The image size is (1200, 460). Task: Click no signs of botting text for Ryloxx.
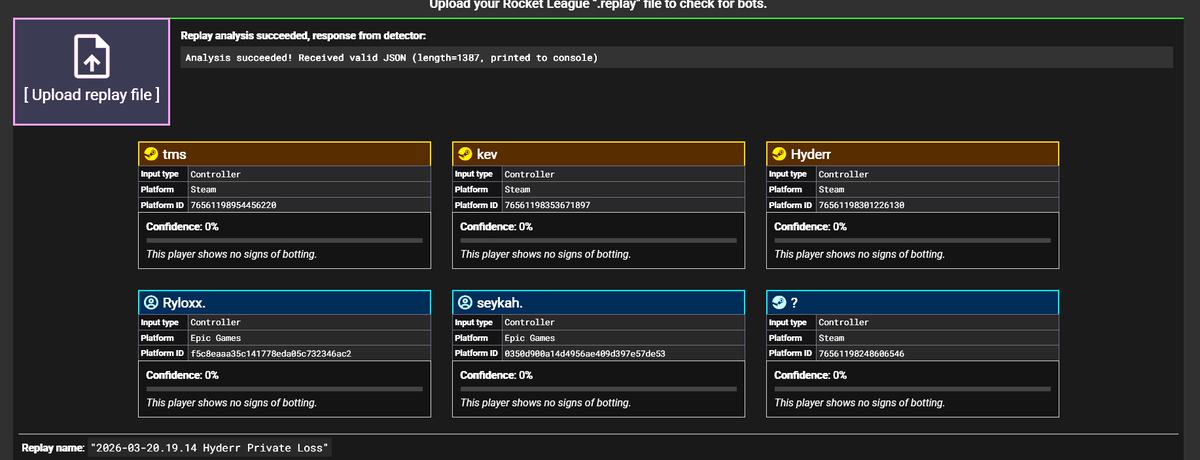[x=231, y=402]
